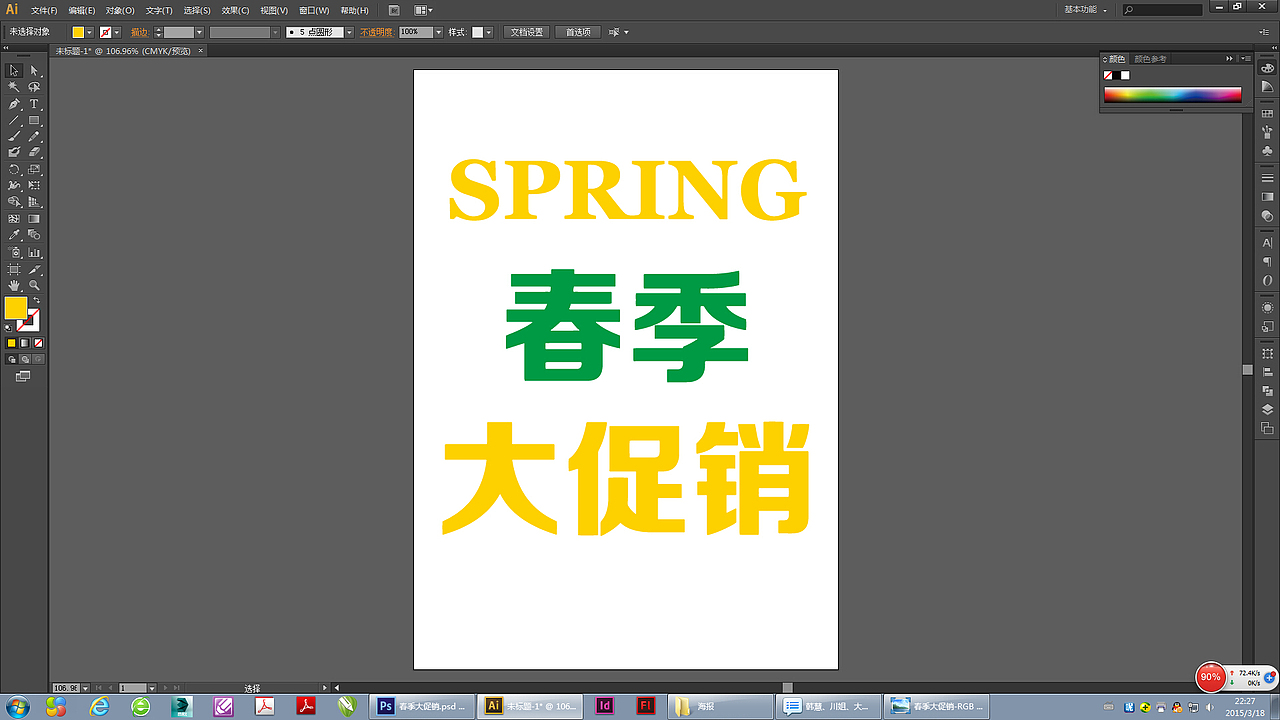This screenshot has height=720, width=1280.
Task: Open the fill color dropdown in control bar
Action: (90, 32)
